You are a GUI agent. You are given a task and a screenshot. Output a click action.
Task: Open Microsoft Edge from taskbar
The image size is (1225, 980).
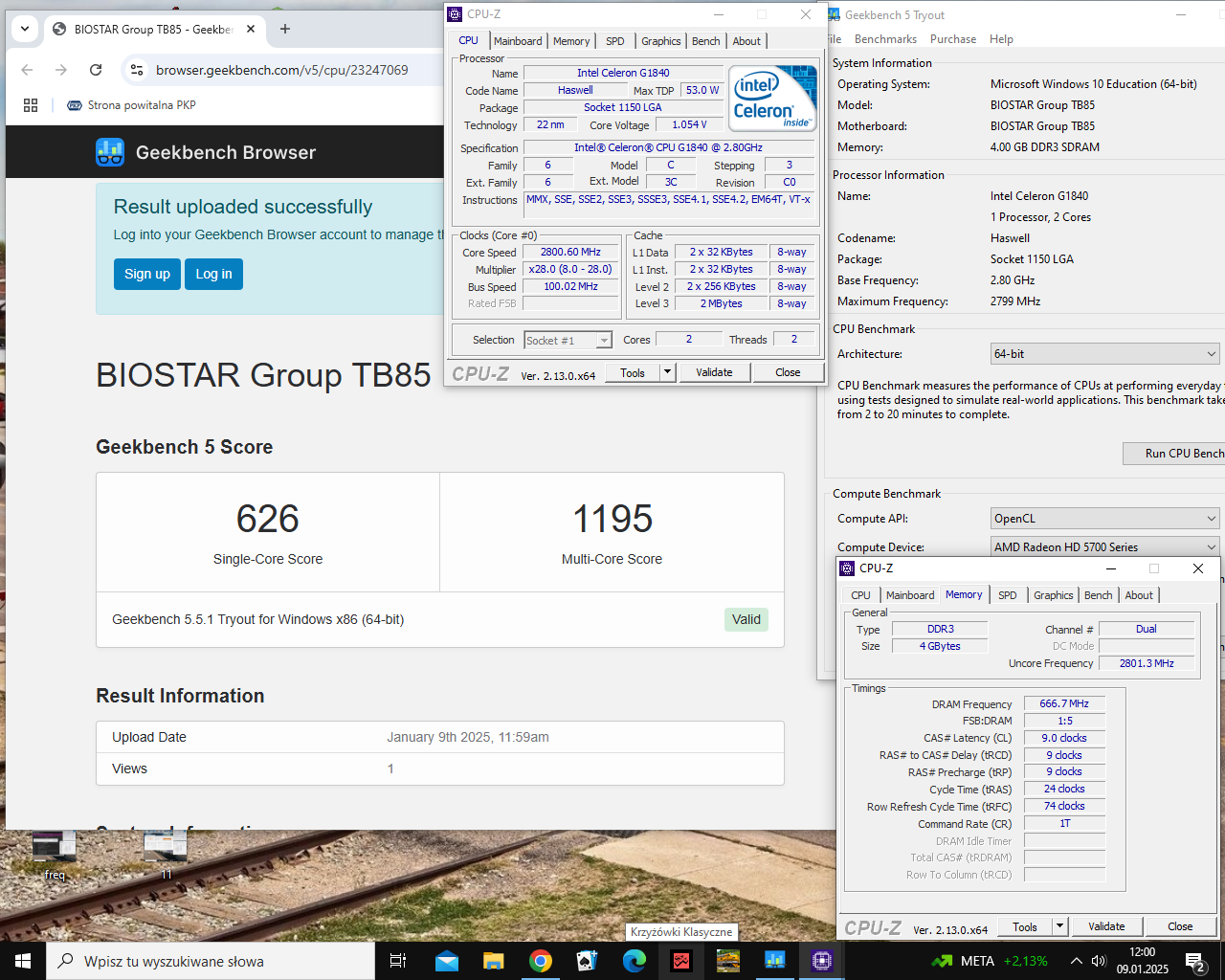pyautogui.click(x=634, y=961)
